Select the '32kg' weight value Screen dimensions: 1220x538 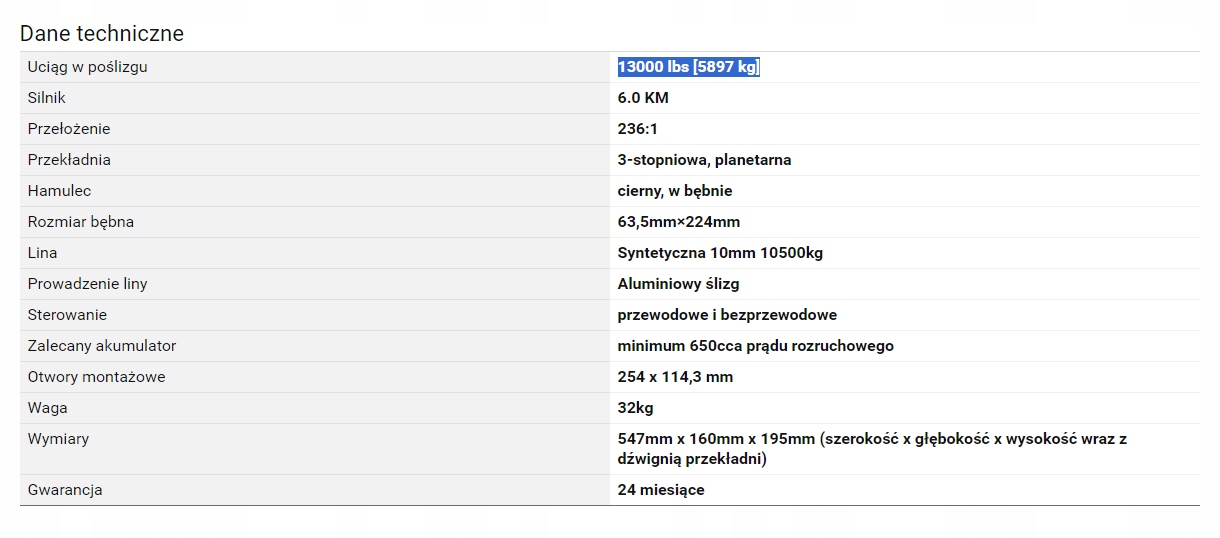636,408
